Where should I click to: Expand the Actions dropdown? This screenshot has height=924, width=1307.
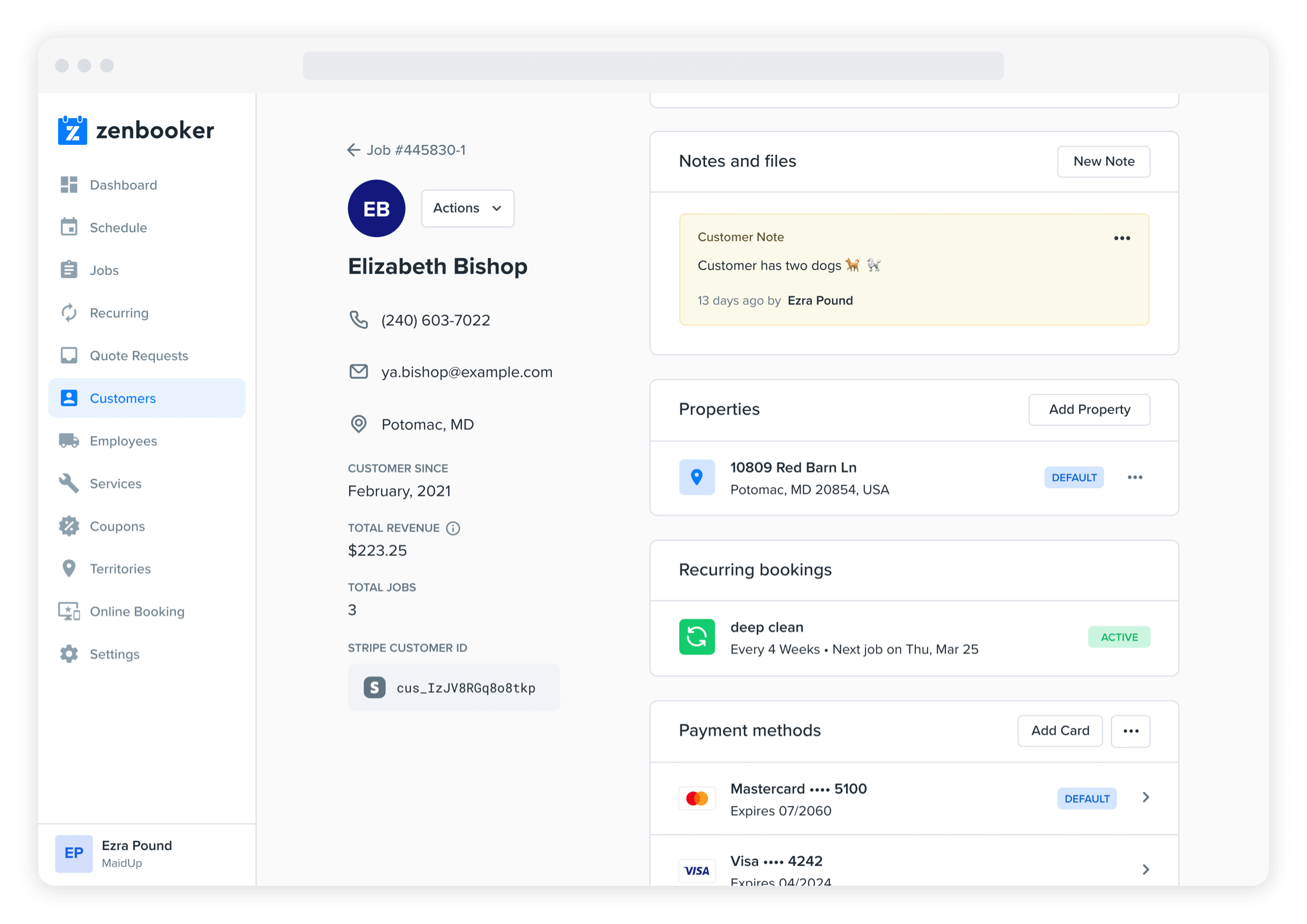coord(467,208)
